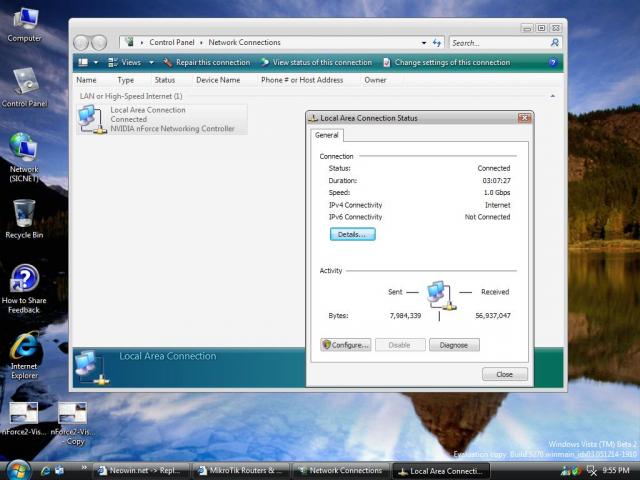Select the Local Area Connection item icon
The height and width of the screenshot is (480, 640).
click(x=93, y=119)
